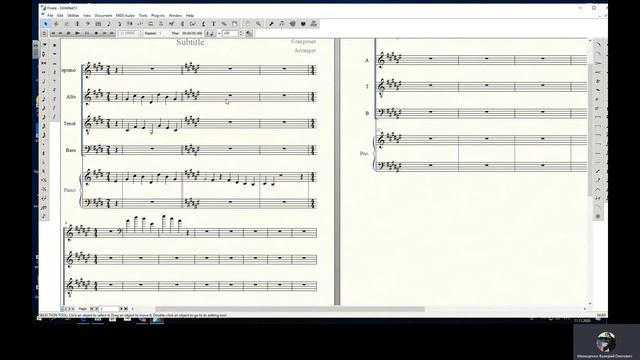Click the speaker icon in playback controls
This screenshot has height=360, width=640.
(249, 33)
